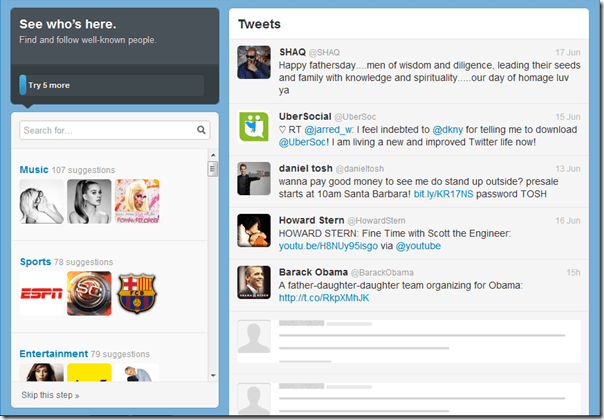Click '78 suggestions' text beside Sports

tap(84, 262)
